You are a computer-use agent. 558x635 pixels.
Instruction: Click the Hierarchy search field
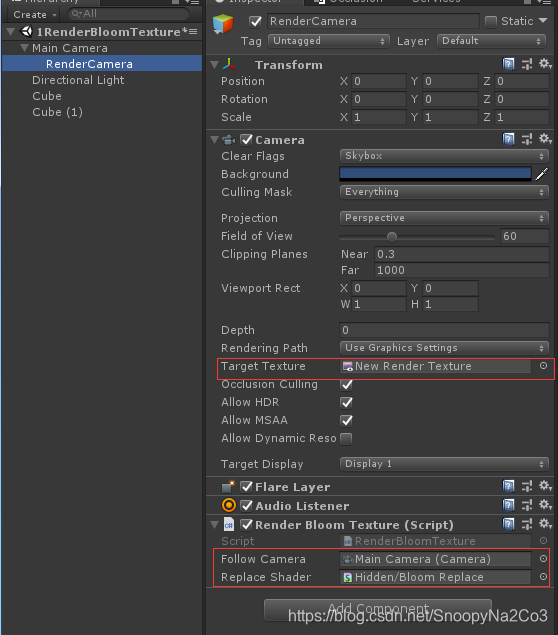[x=128, y=14]
